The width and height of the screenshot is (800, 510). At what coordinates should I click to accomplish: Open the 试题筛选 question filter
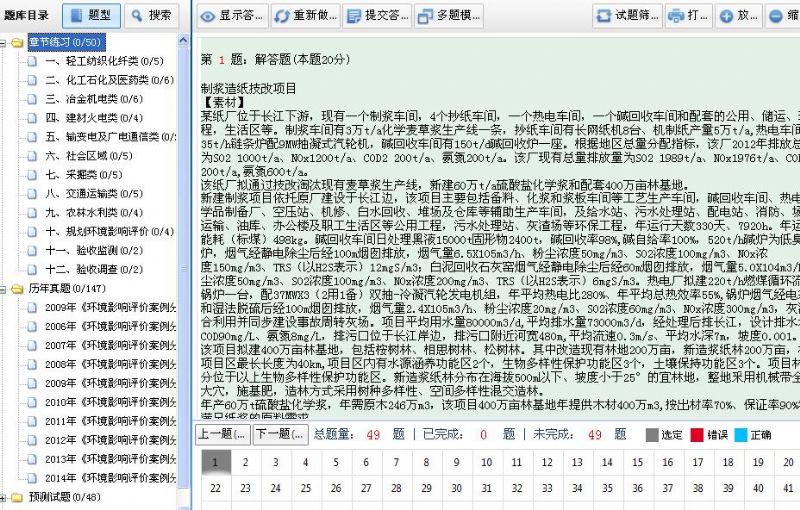click(626, 16)
